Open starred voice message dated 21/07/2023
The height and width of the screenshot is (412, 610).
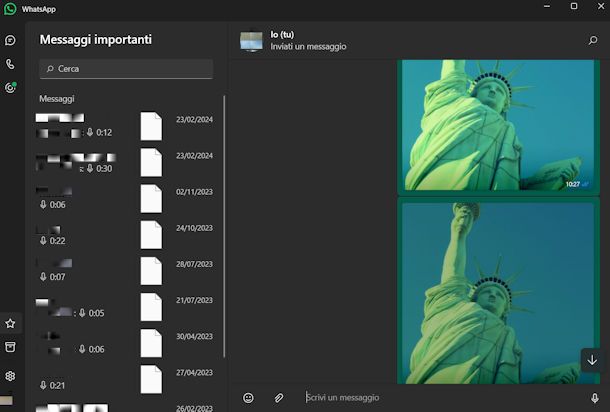tap(124, 307)
